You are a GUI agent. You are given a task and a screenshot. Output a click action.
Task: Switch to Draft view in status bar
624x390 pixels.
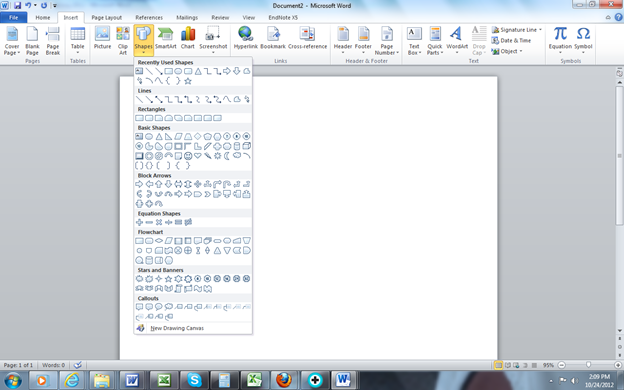(534, 365)
